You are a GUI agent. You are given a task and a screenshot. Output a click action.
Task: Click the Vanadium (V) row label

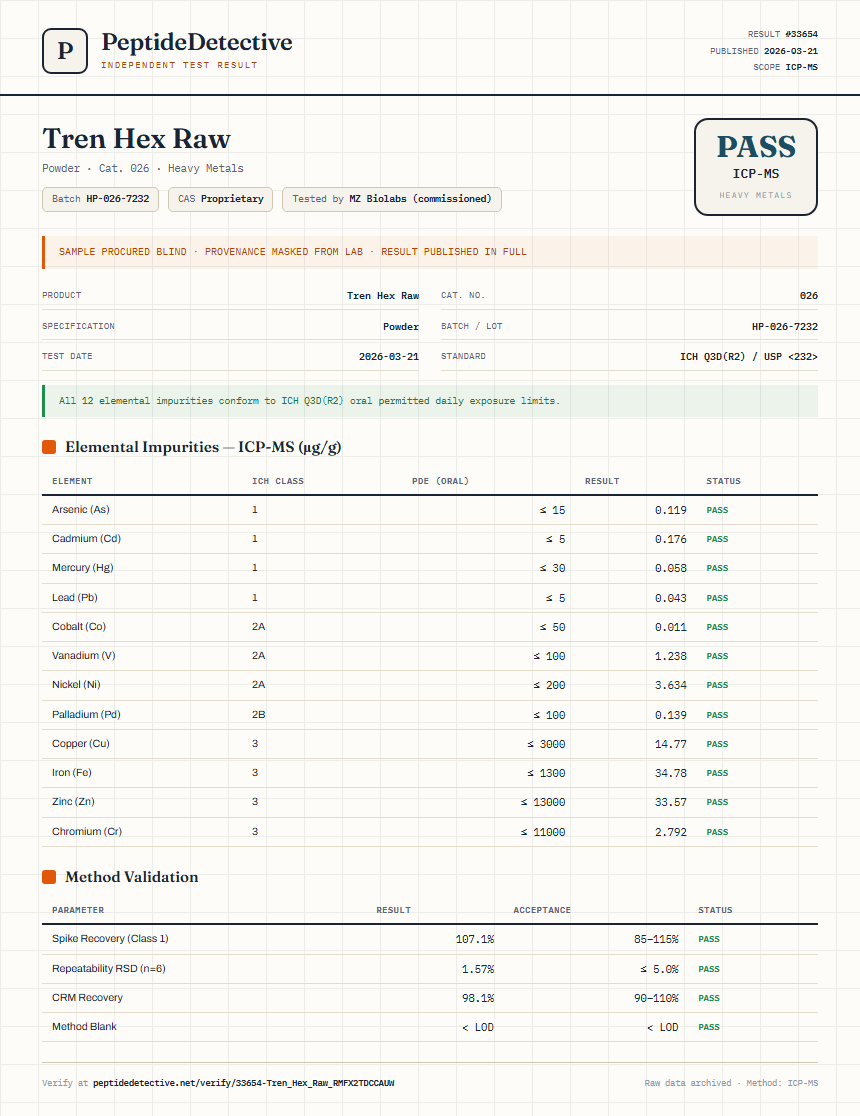tap(83, 656)
